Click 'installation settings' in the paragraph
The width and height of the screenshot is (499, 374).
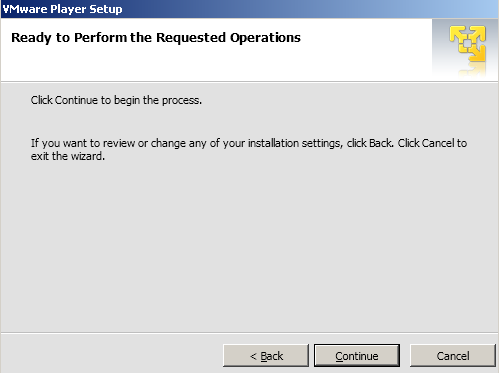click(295, 143)
